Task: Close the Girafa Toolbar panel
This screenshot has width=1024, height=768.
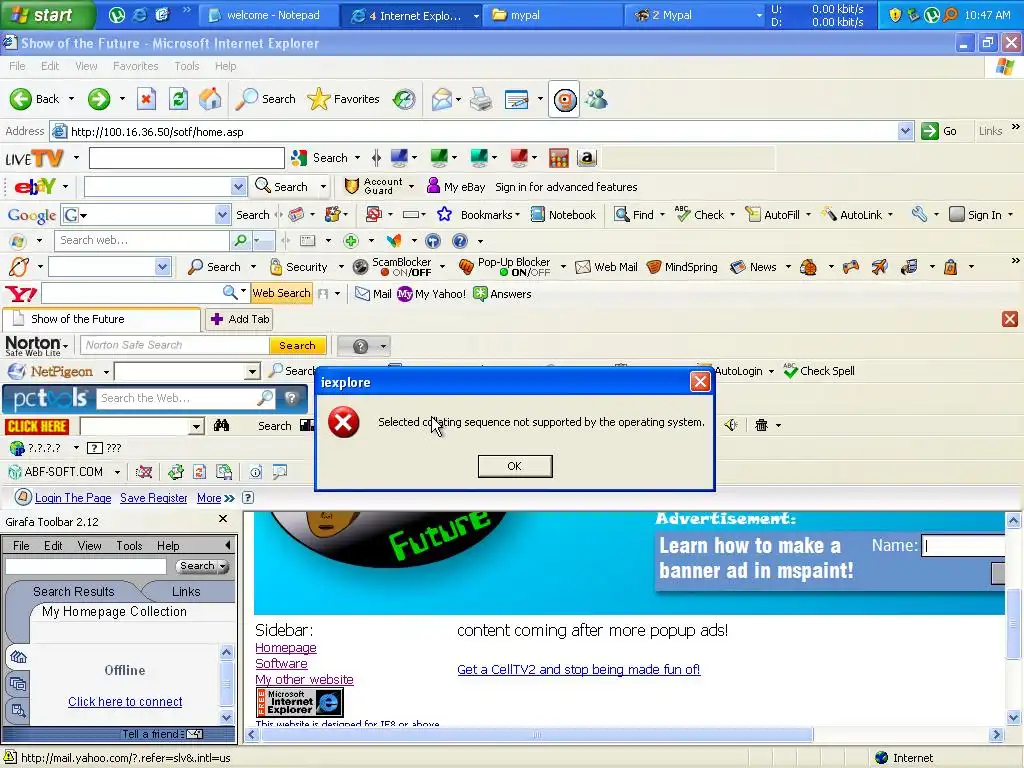Action: click(x=223, y=519)
